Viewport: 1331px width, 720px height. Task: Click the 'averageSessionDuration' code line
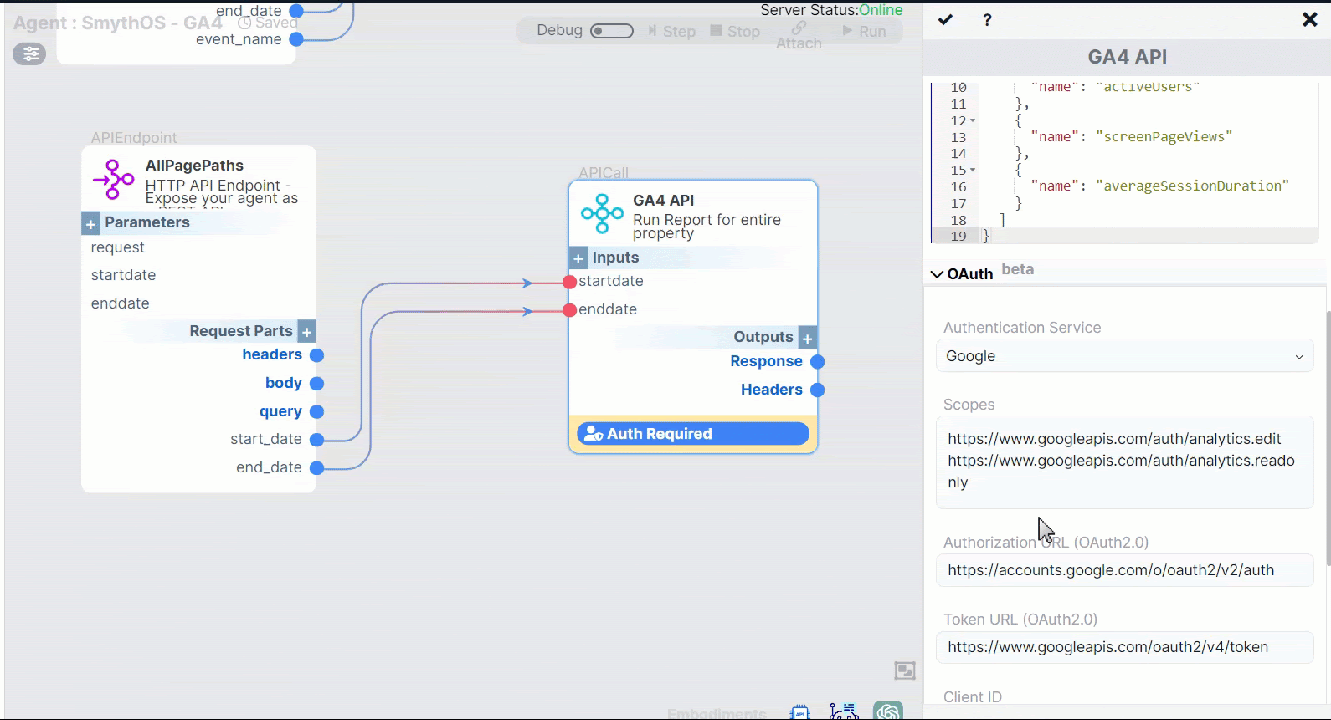tap(1160, 186)
